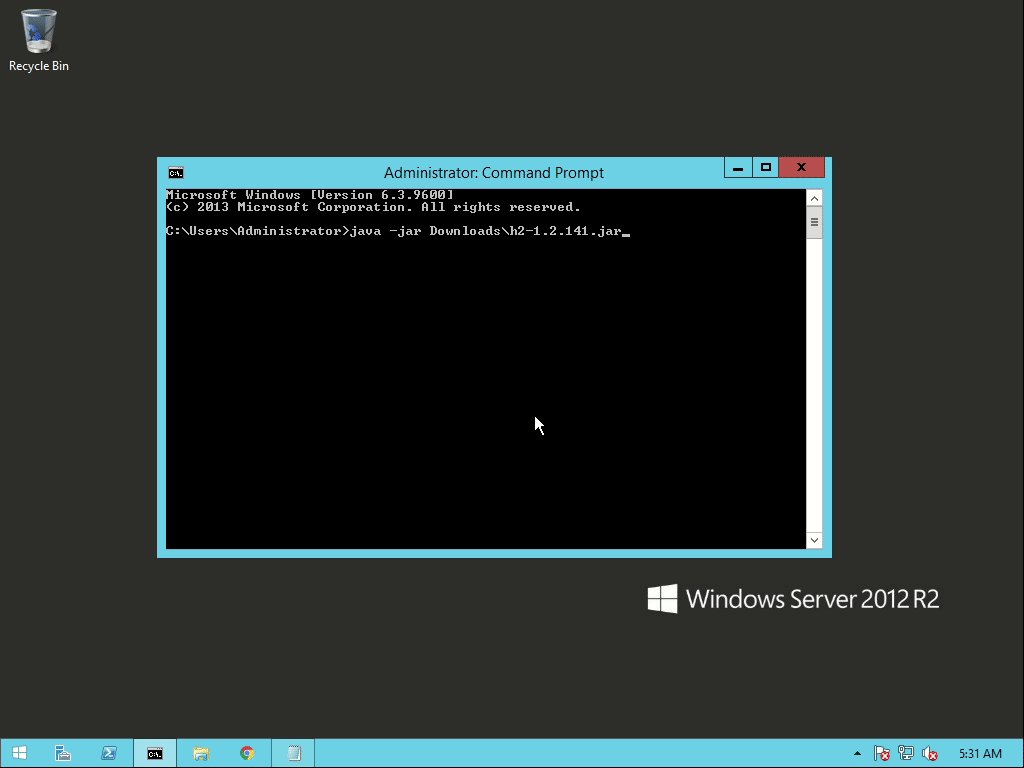1024x768 pixels.
Task: Show hidden tray icons arrow
Action: pos(857,754)
